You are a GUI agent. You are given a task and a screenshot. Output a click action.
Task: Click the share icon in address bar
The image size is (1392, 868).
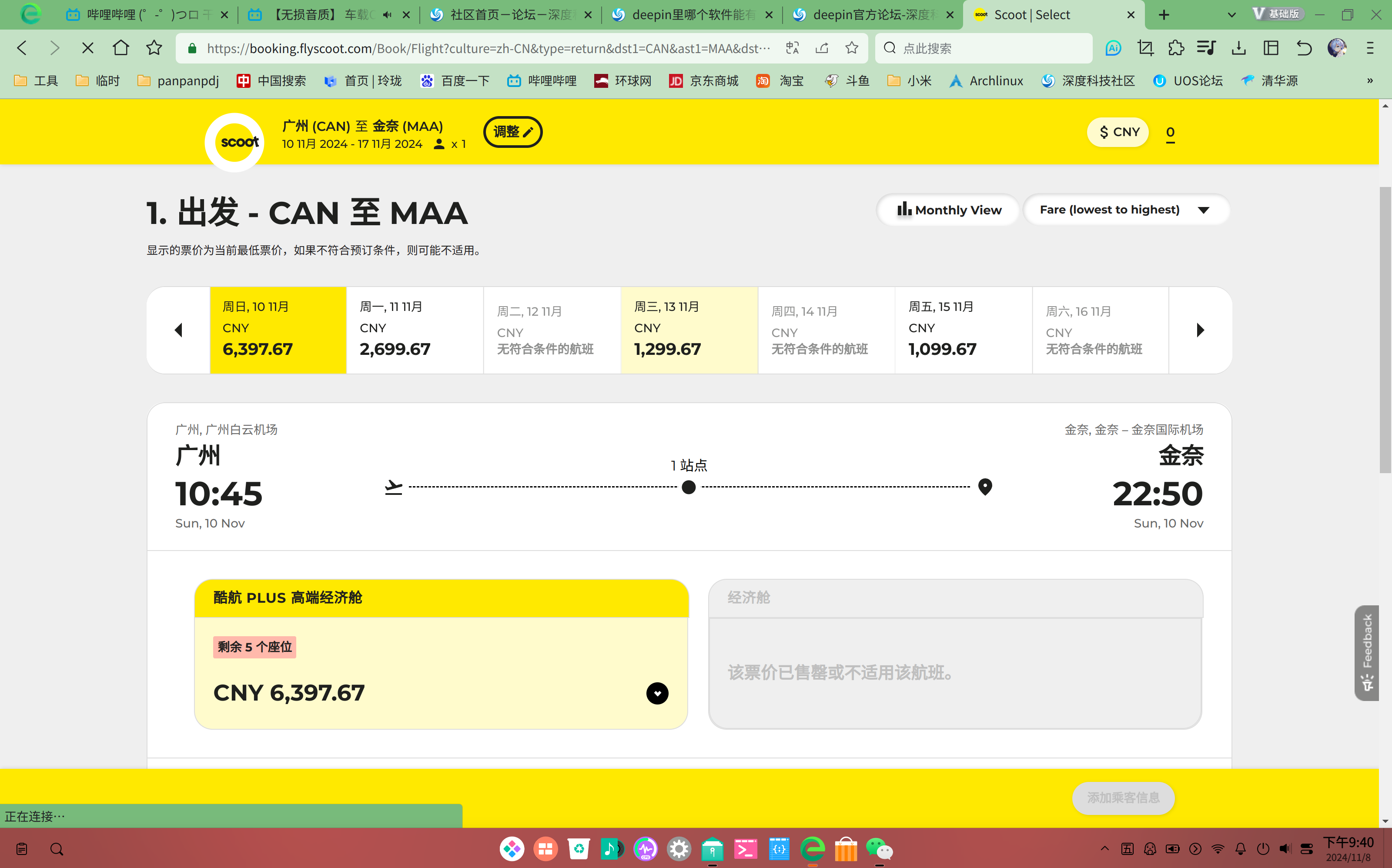tap(822, 48)
